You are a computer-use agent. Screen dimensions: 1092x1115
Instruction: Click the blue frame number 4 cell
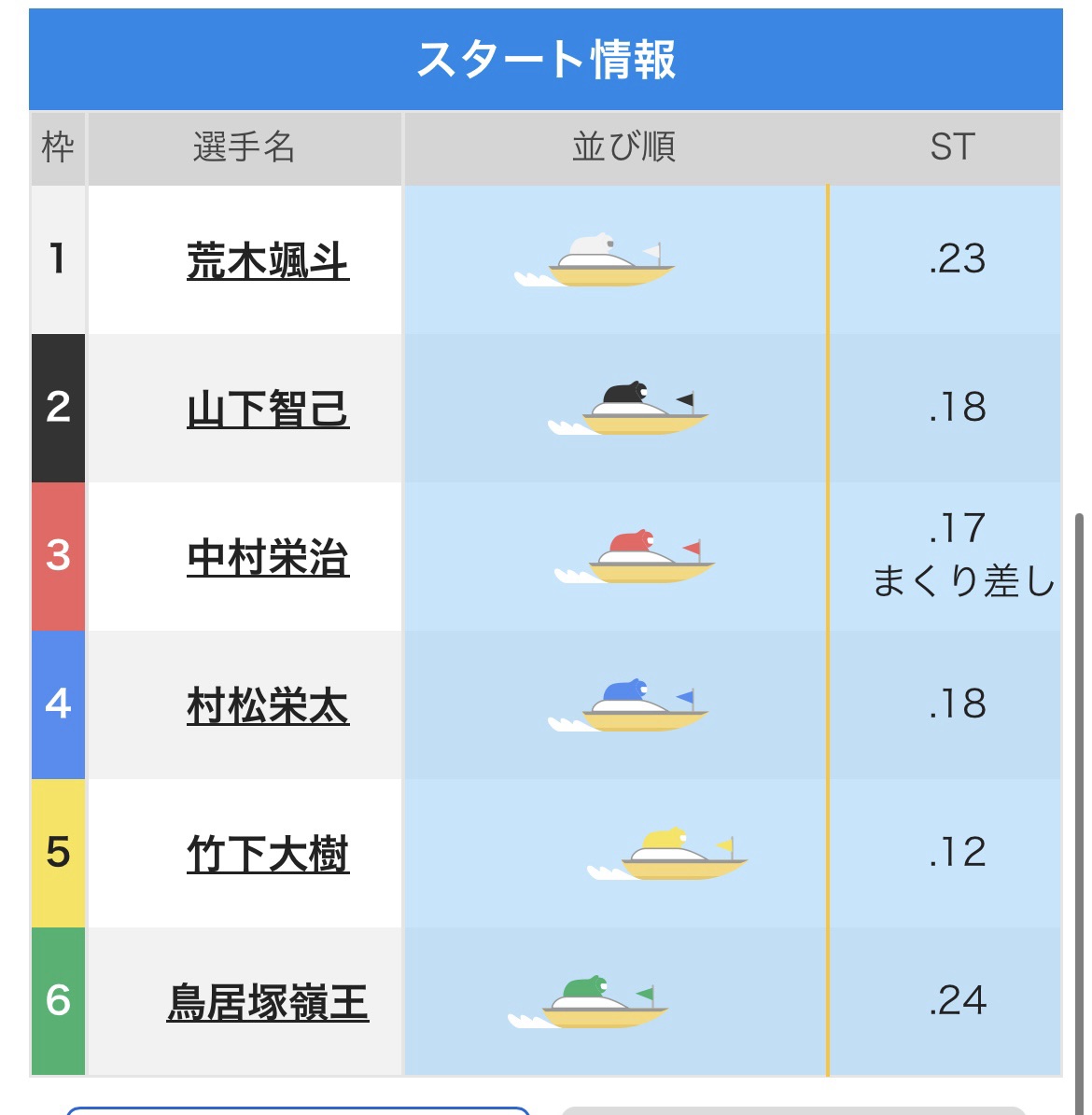point(58,704)
